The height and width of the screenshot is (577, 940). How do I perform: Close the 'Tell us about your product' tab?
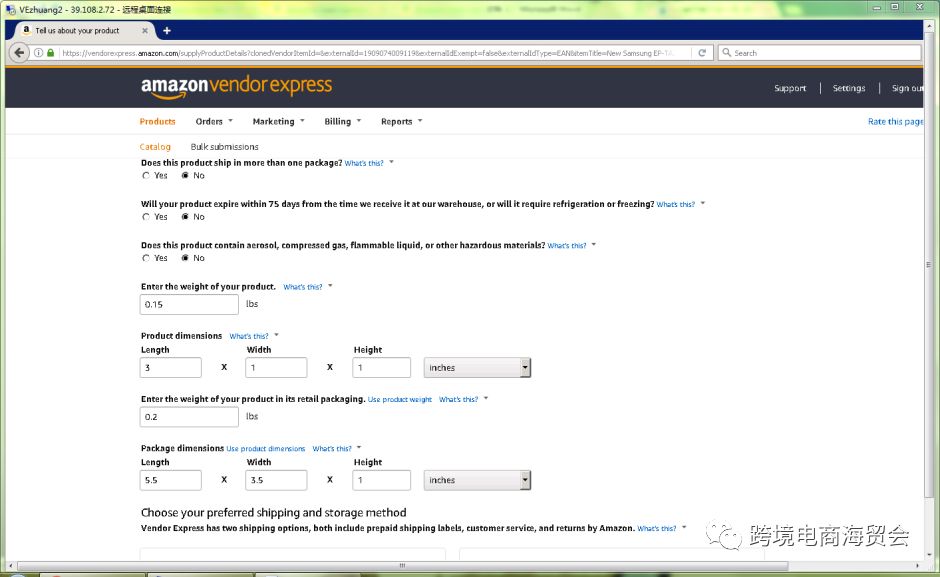[144, 31]
